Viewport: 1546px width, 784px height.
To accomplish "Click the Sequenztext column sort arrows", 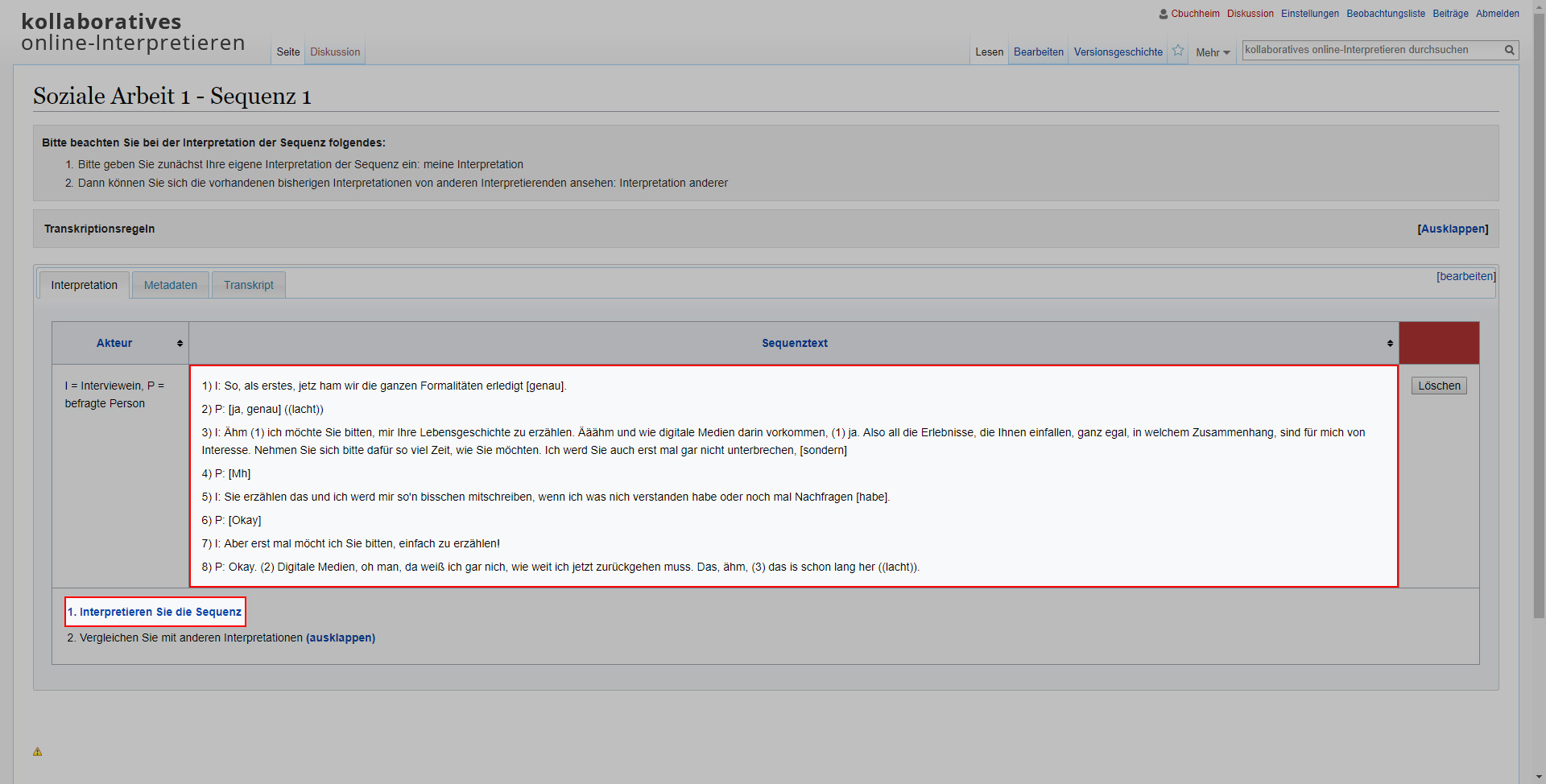I will pyautogui.click(x=1390, y=343).
